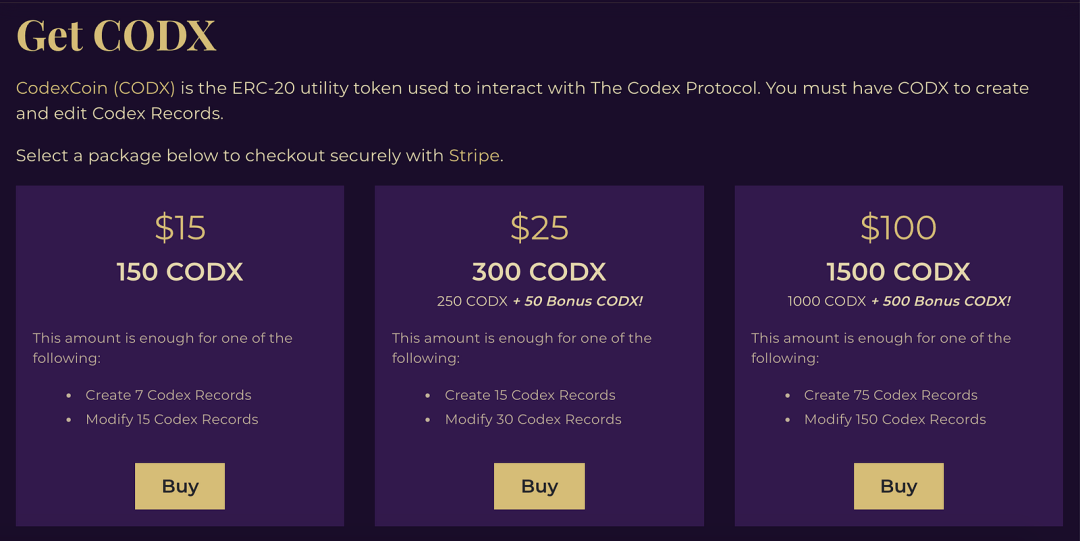Select the $15 price label
The height and width of the screenshot is (541, 1080).
[180, 228]
